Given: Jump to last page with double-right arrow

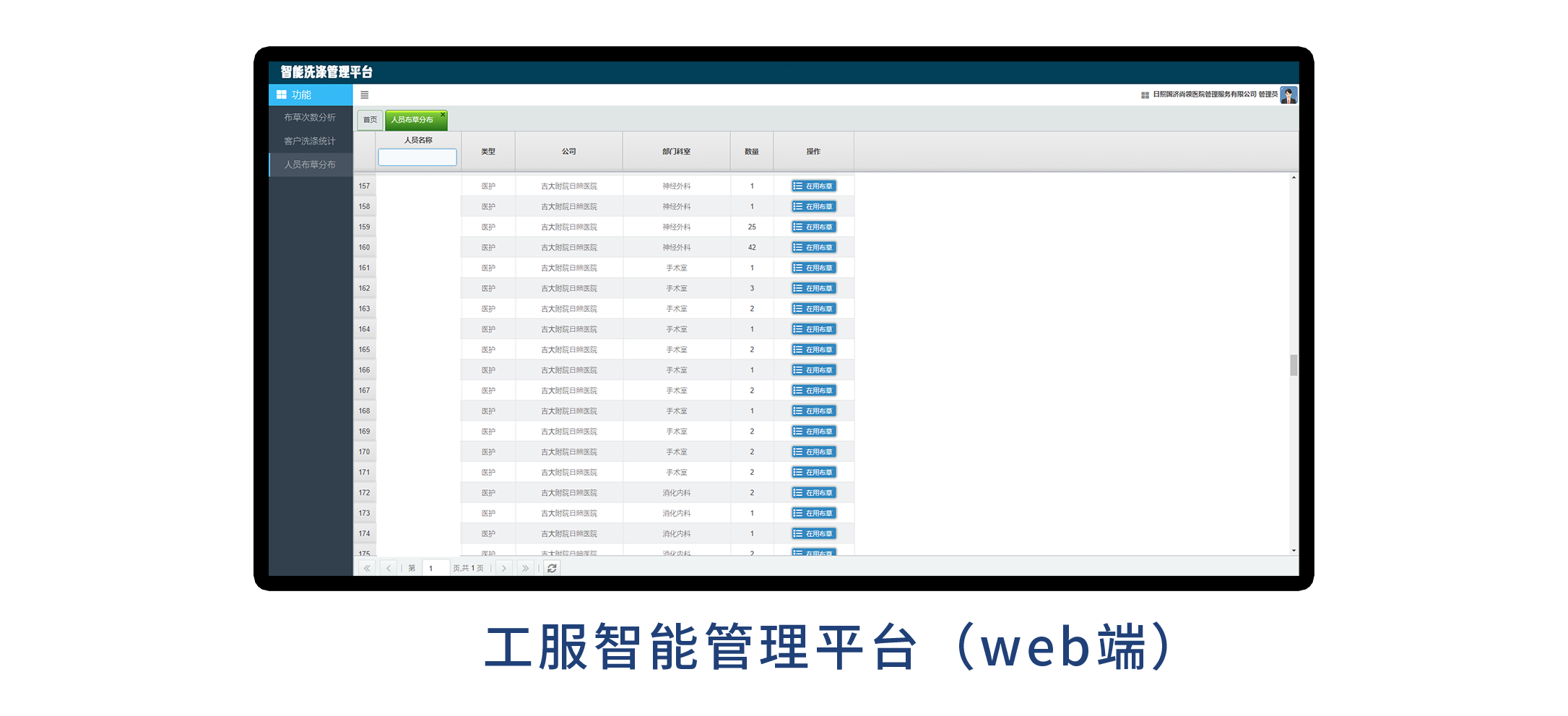Looking at the screenshot, I should (525, 569).
